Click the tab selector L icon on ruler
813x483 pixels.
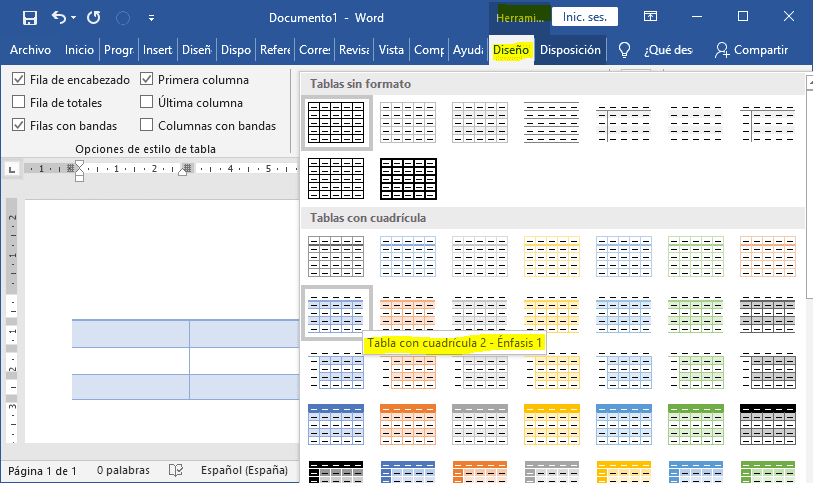click(x=12, y=169)
